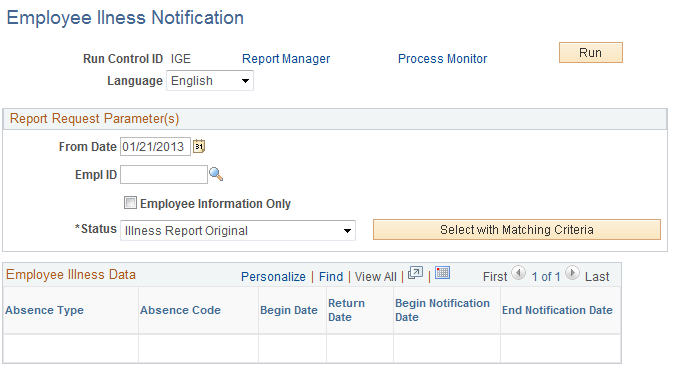
Task: Toggle Employee Information Only checkbox
Action: pyautogui.click(x=130, y=202)
